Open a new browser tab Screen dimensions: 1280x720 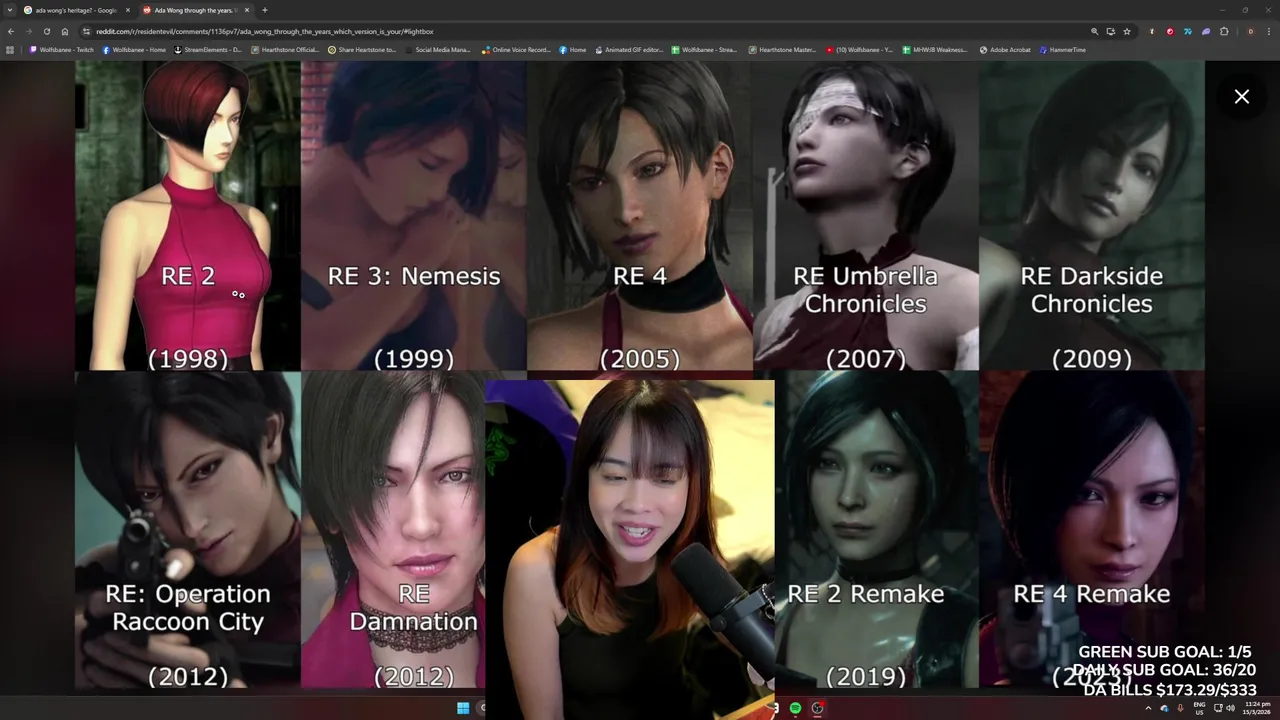point(265,10)
